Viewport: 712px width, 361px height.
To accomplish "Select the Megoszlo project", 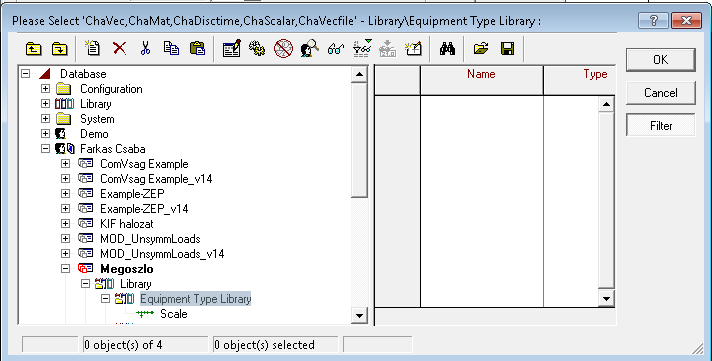I will [x=127, y=269].
